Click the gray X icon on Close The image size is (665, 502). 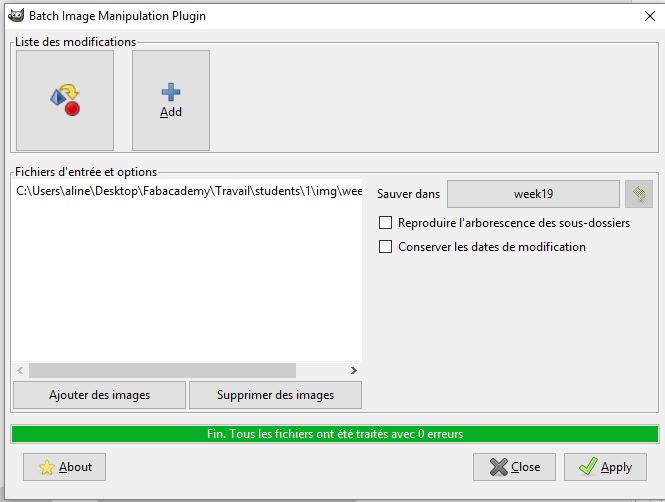pyautogui.click(x=498, y=467)
